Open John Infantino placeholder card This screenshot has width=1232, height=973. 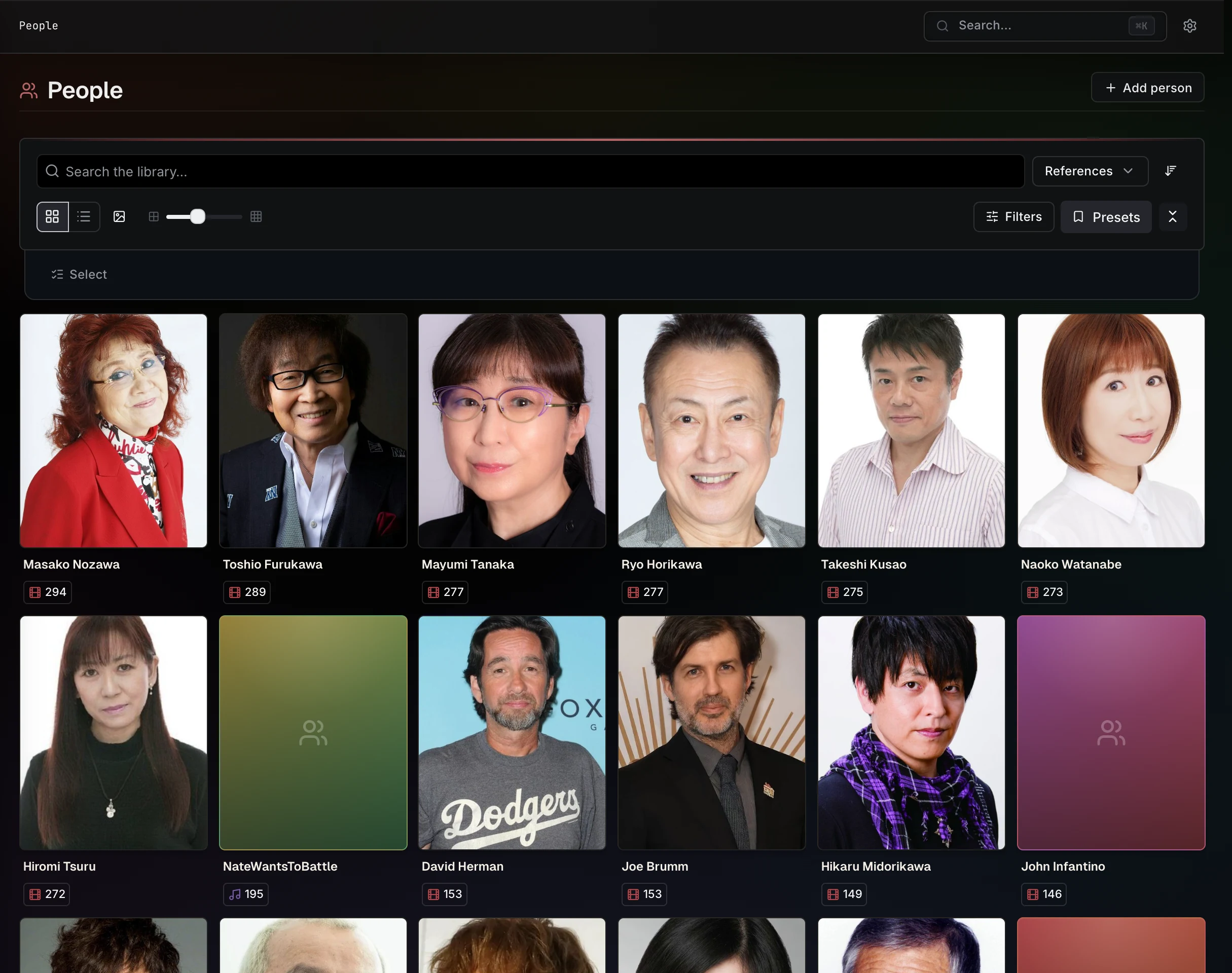pyautogui.click(x=1111, y=733)
